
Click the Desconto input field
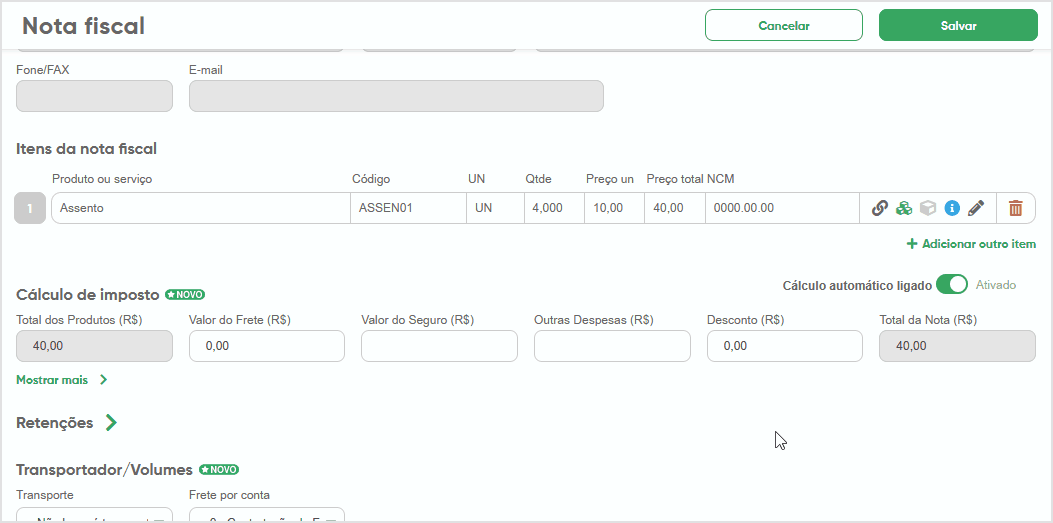784,346
